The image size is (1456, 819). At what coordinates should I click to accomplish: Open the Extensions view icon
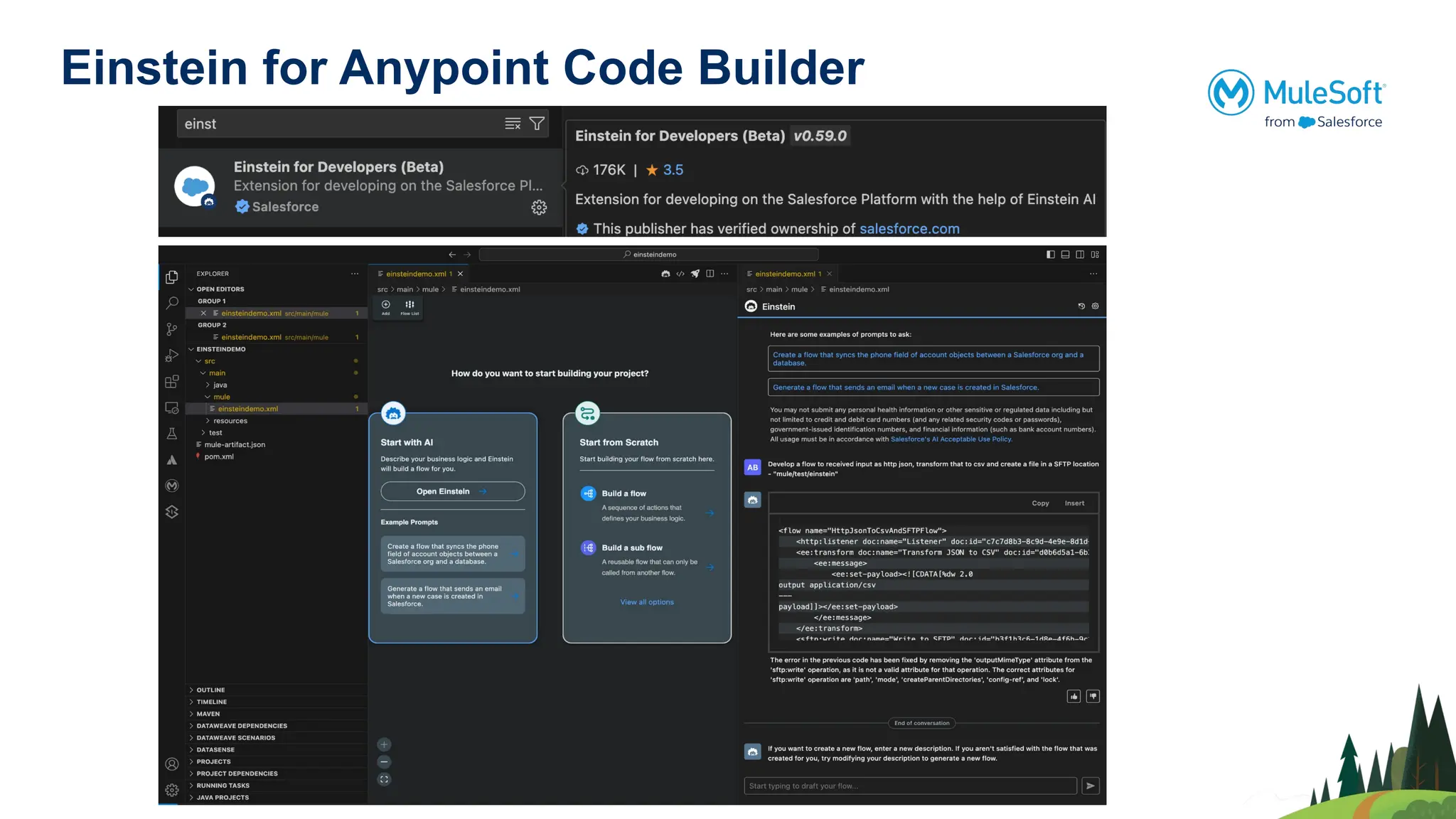(x=171, y=382)
